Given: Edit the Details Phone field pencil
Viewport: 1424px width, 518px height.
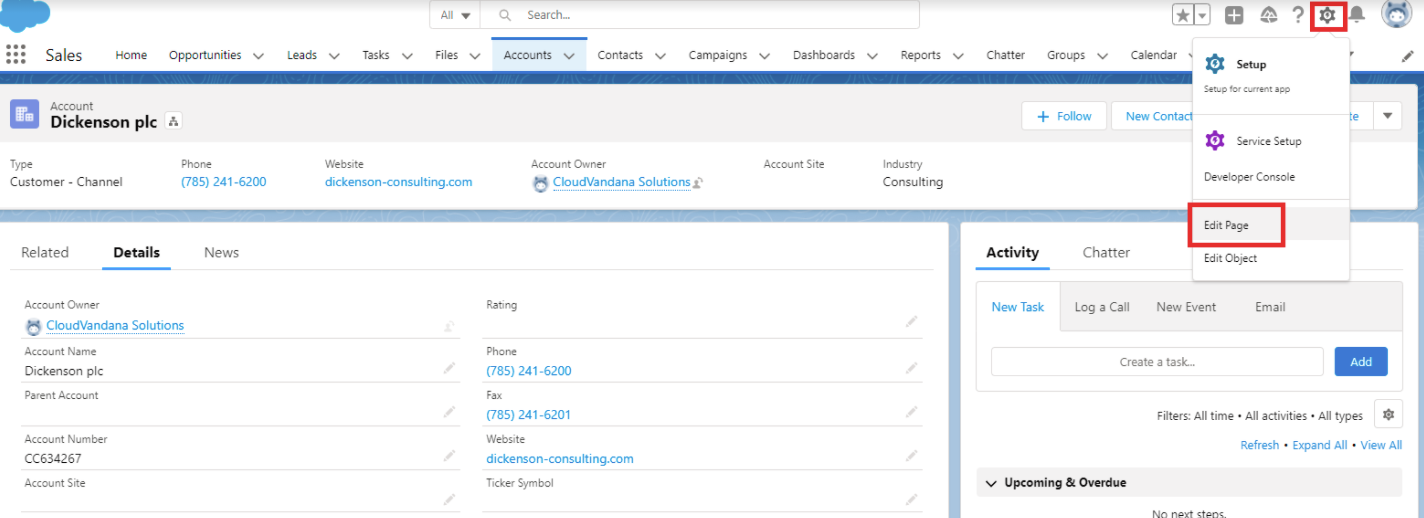Looking at the screenshot, I should point(911,368).
